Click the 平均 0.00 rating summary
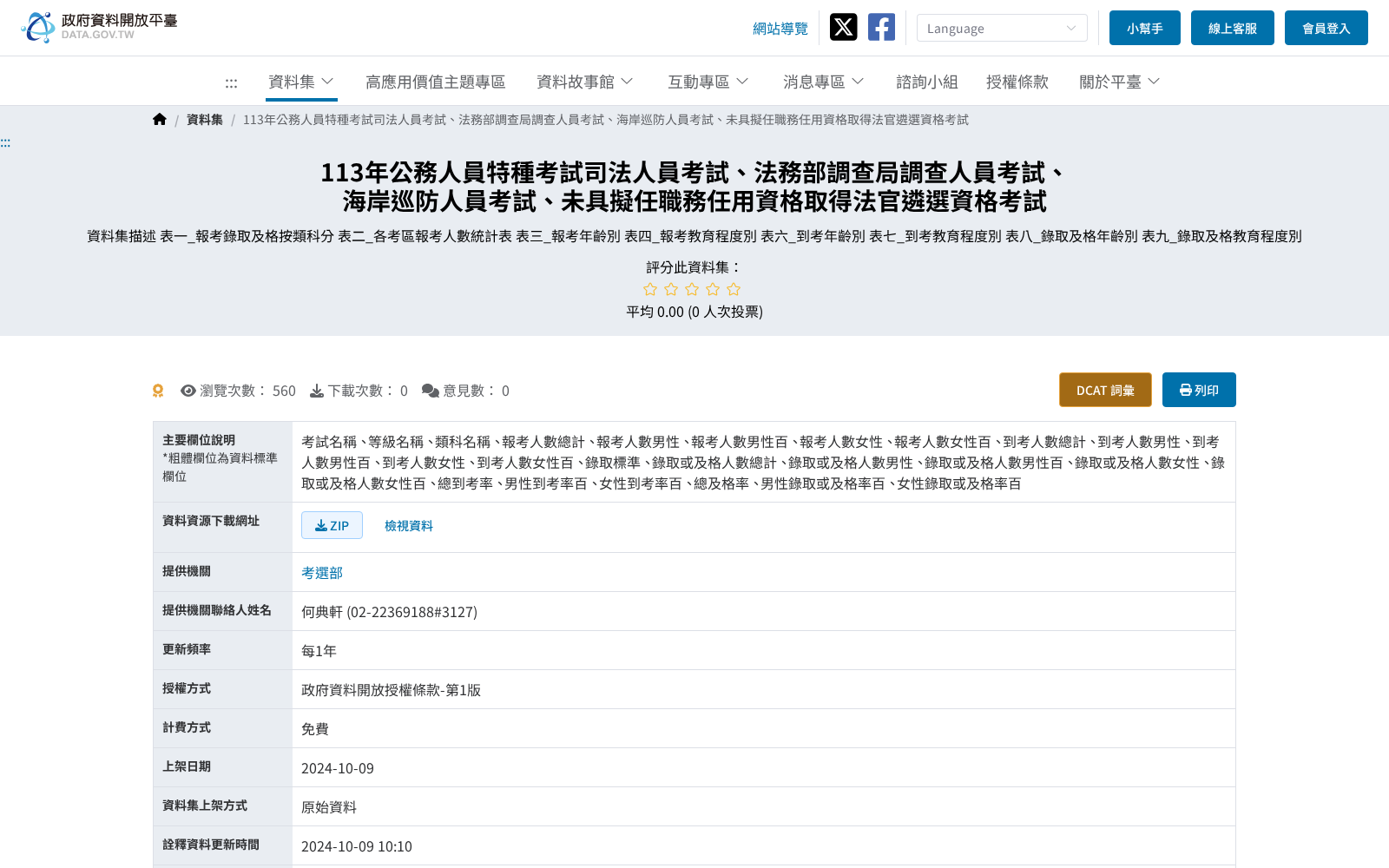Image resolution: width=1389 pixels, height=868 pixels. coord(694,312)
